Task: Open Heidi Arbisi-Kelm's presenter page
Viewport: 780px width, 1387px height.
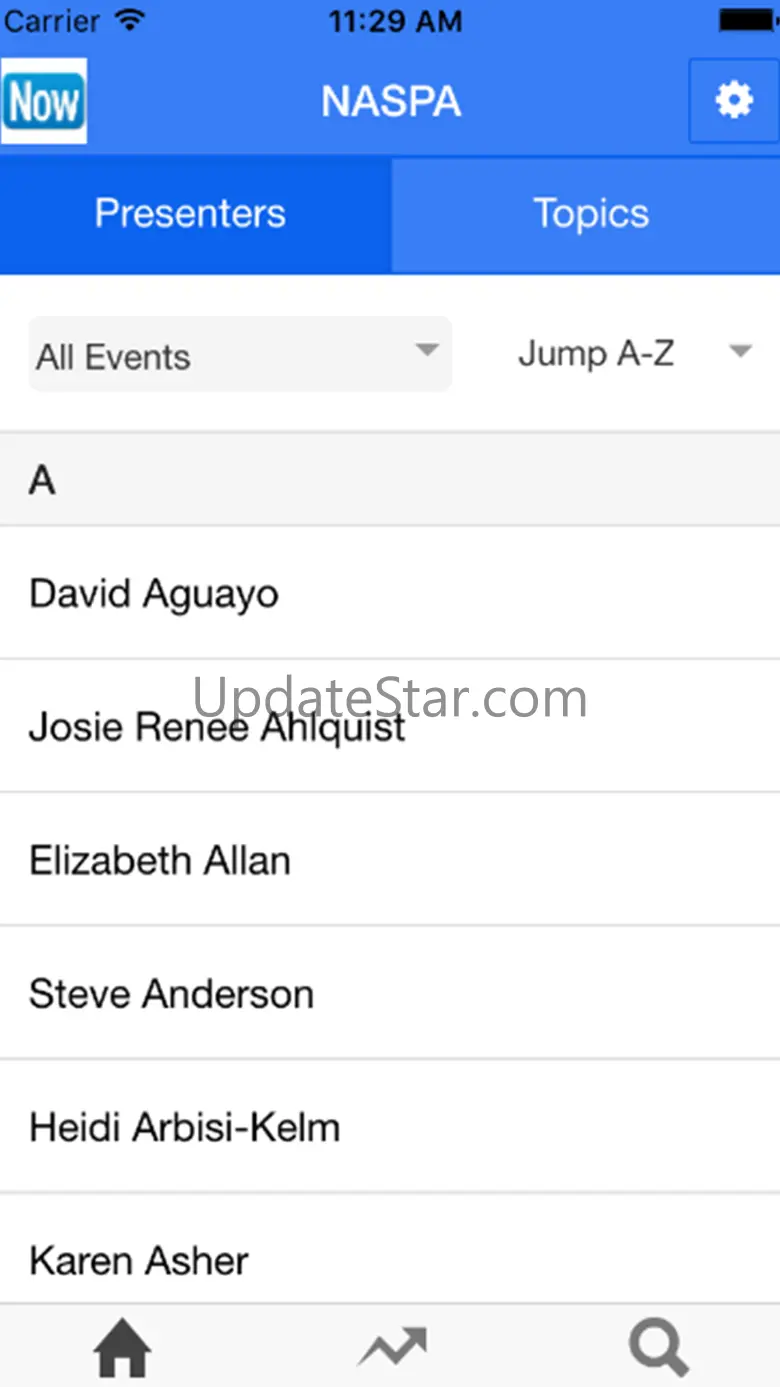Action: click(x=185, y=1127)
